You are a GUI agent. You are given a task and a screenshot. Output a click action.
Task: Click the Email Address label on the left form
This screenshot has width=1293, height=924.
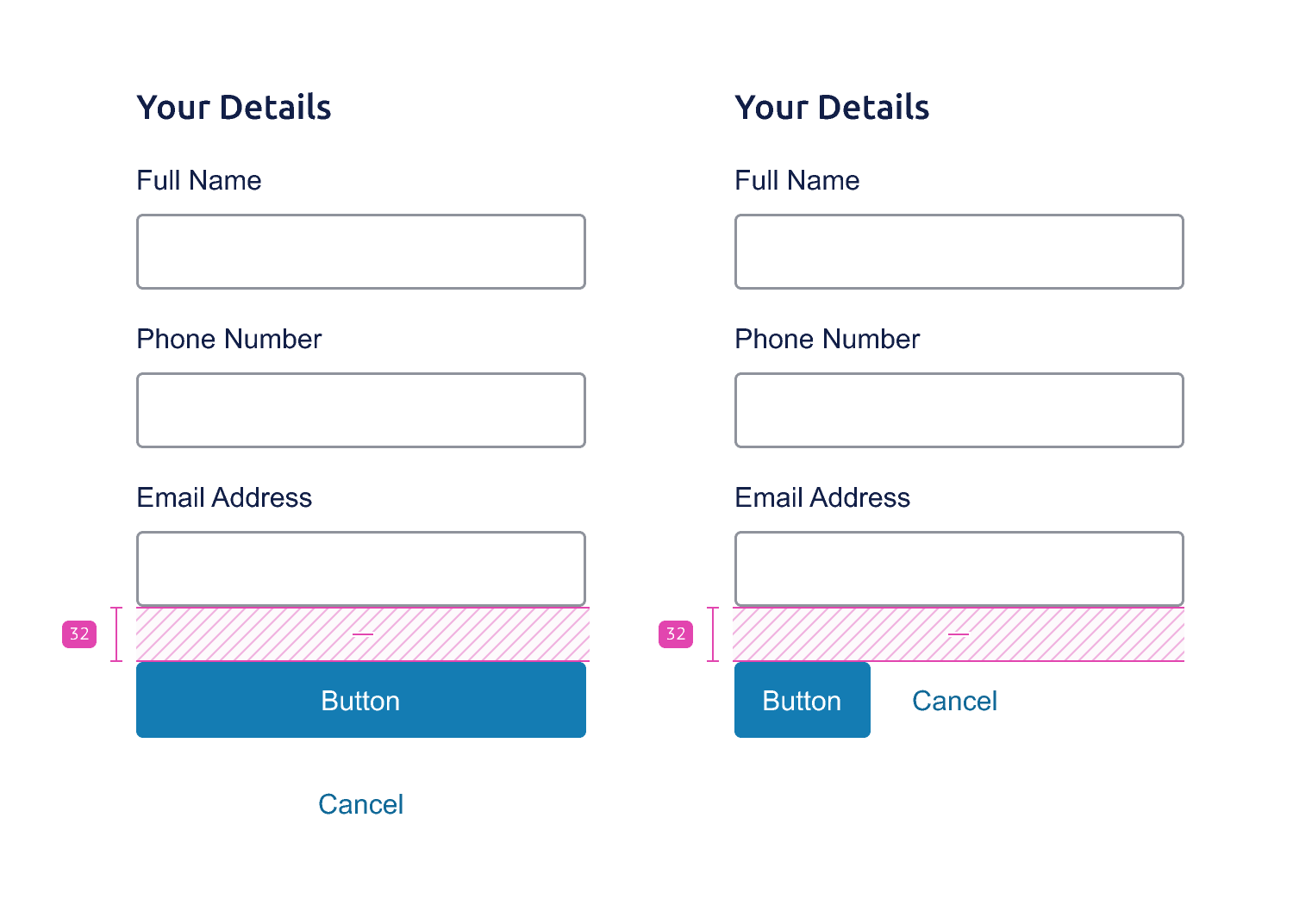[x=223, y=497]
